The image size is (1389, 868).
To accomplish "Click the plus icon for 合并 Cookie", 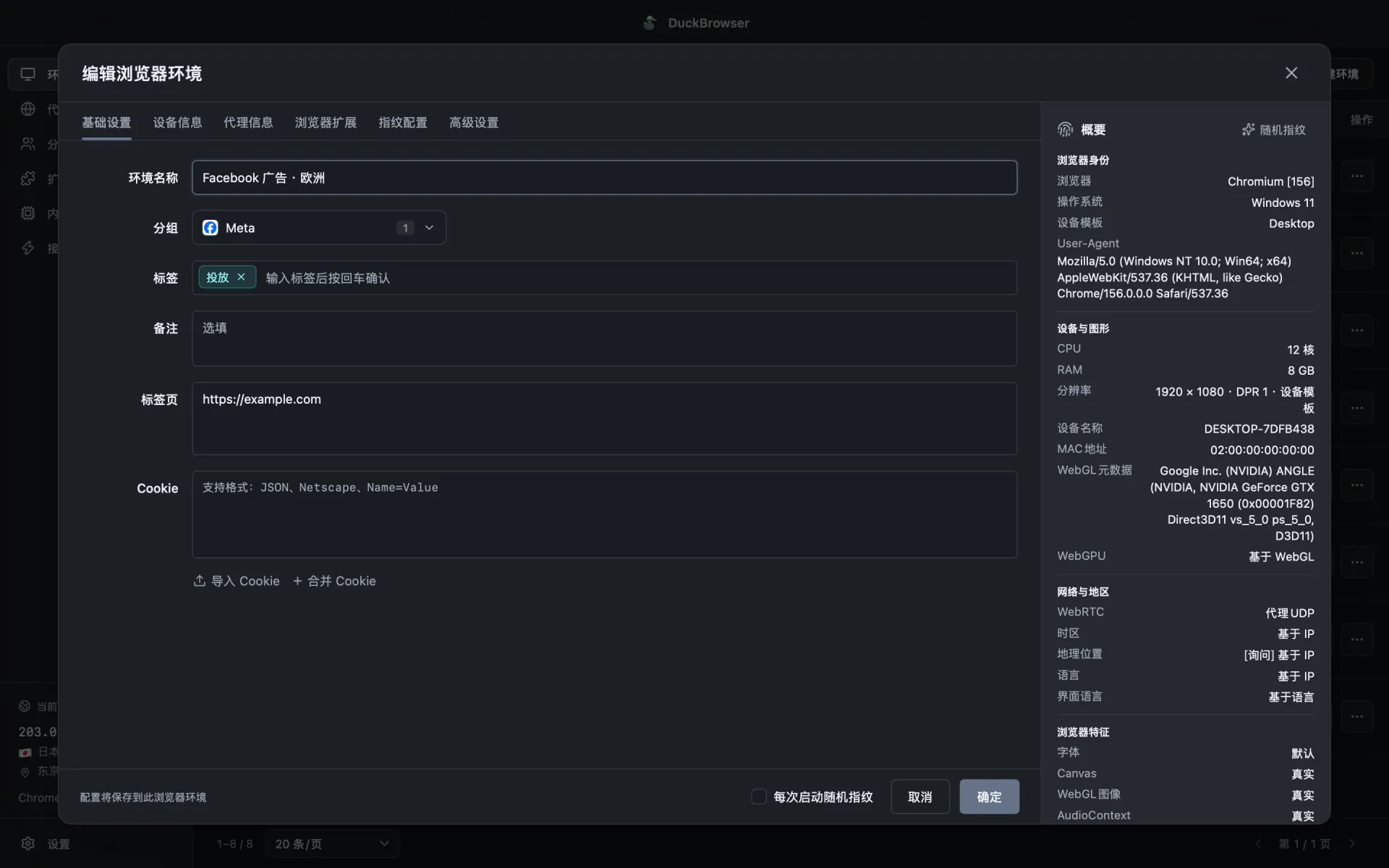I will [x=297, y=581].
